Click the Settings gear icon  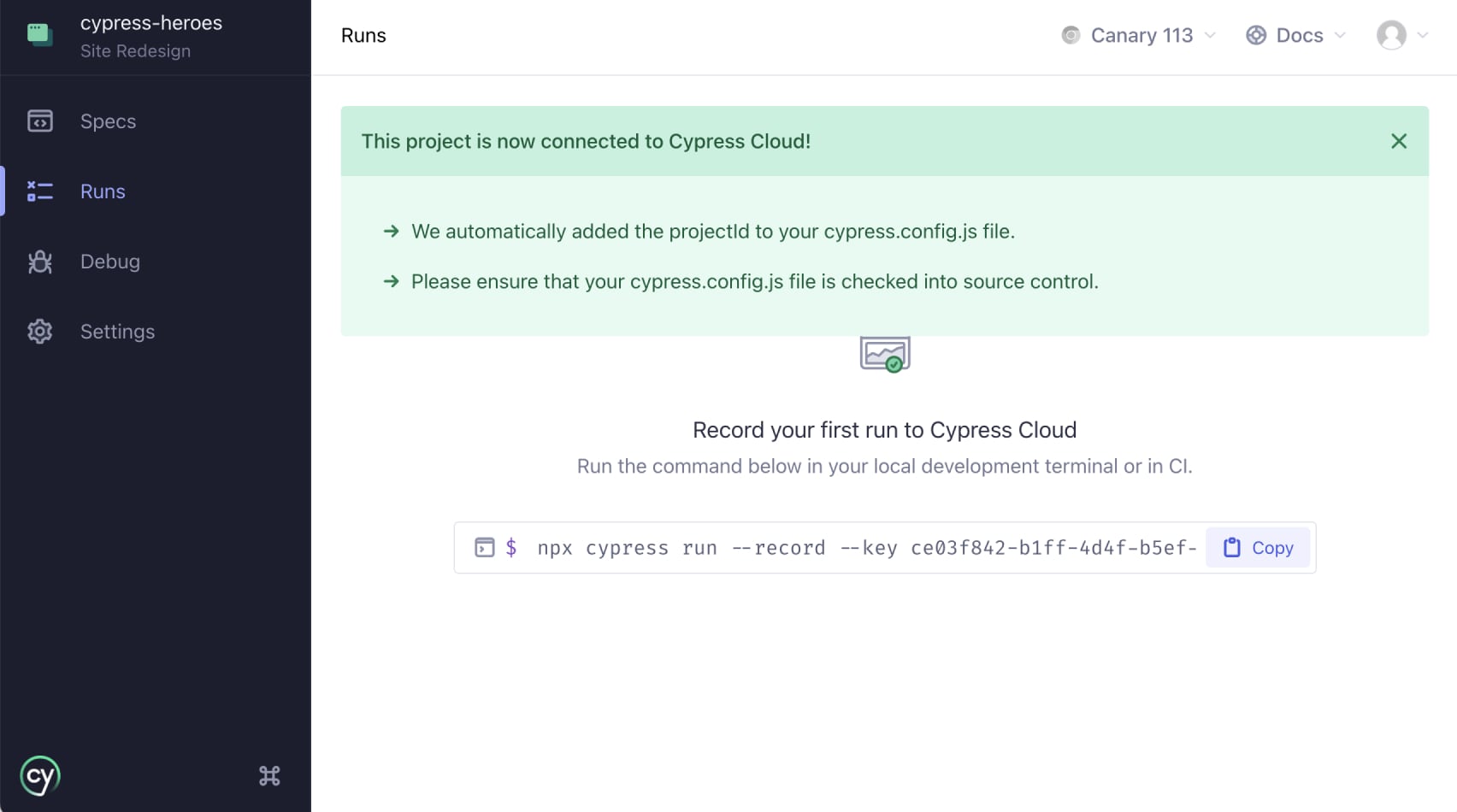point(40,332)
